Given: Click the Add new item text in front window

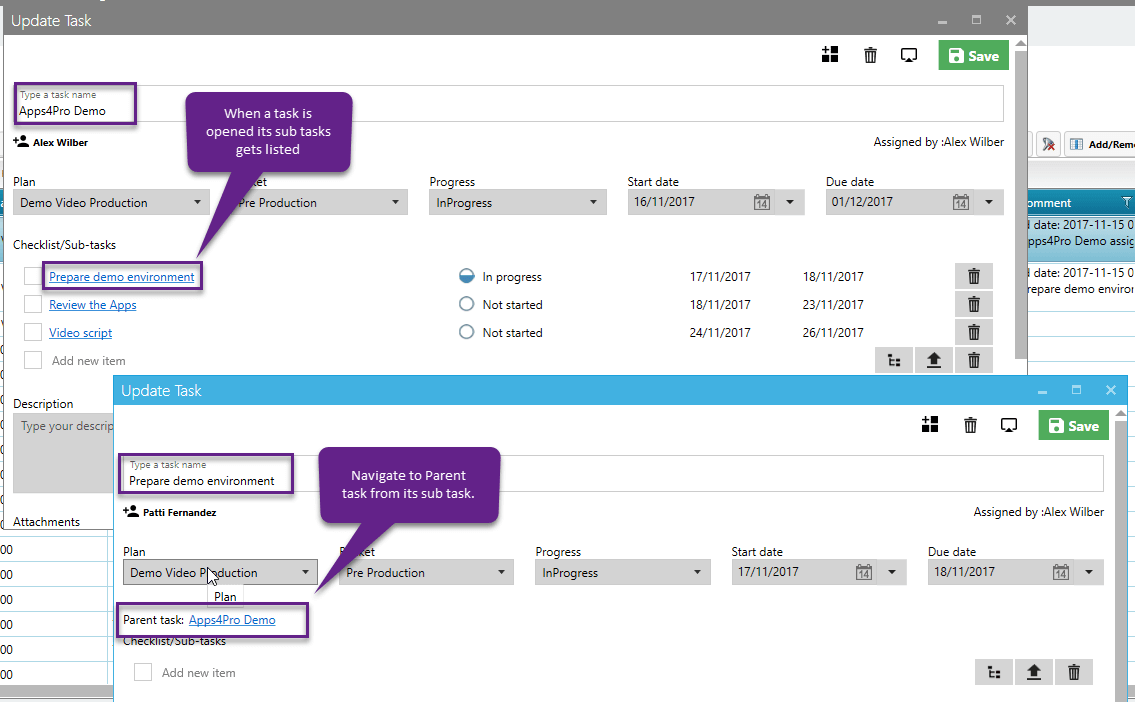Looking at the screenshot, I should [198, 673].
